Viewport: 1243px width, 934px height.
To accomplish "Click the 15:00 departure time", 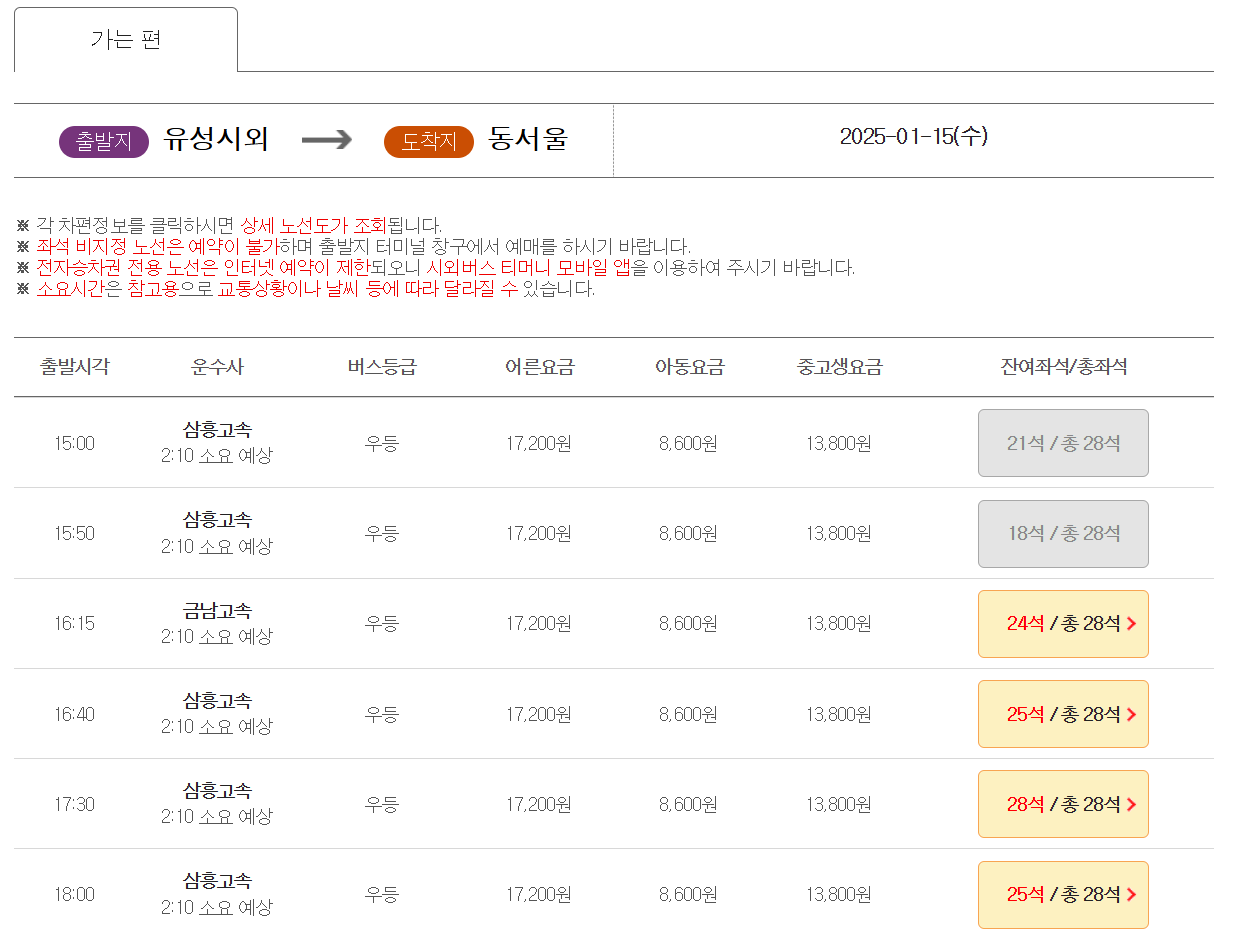I will pyautogui.click(x=75, y=443).
